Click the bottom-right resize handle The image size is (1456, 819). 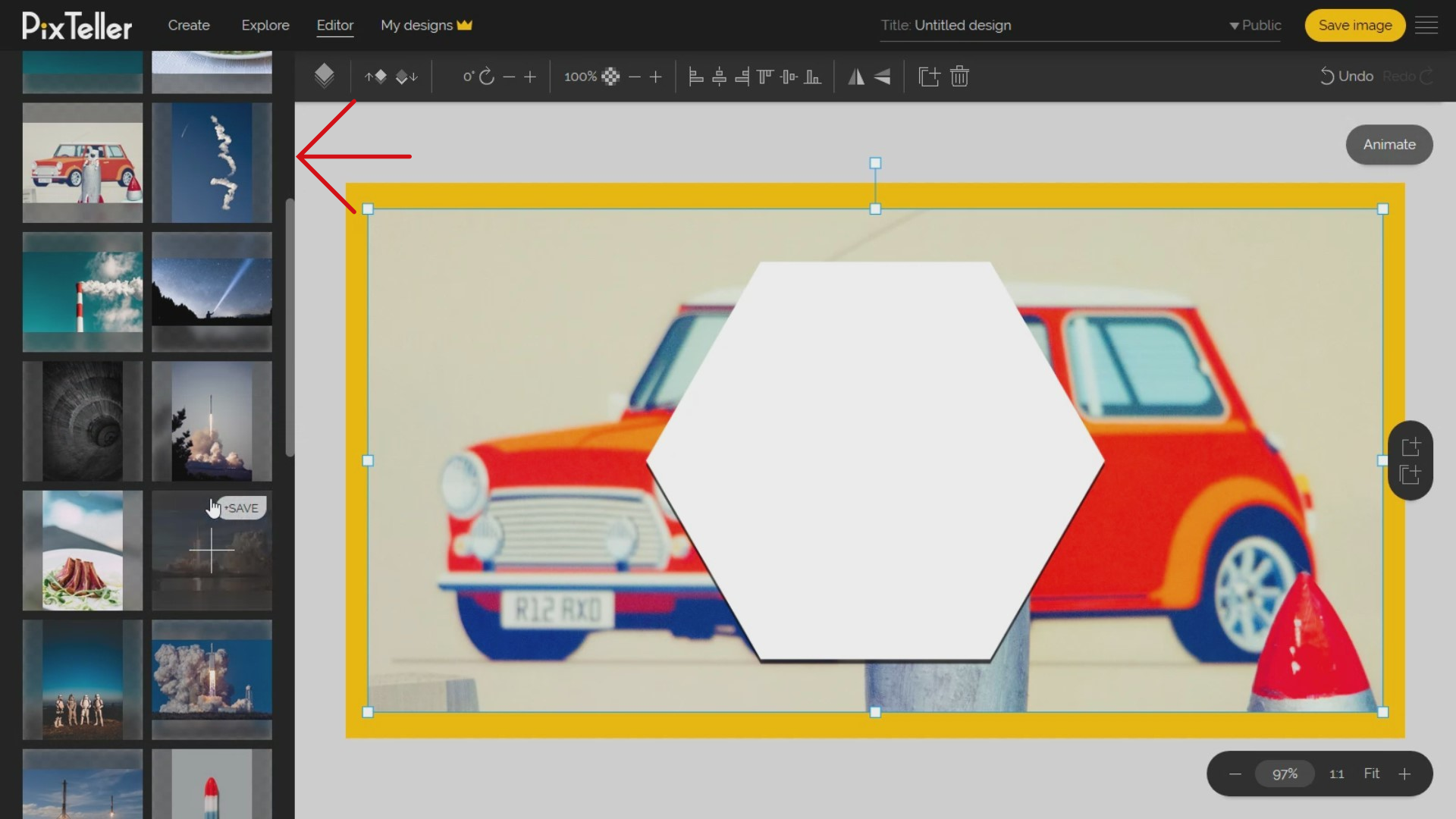(1382, 712)
